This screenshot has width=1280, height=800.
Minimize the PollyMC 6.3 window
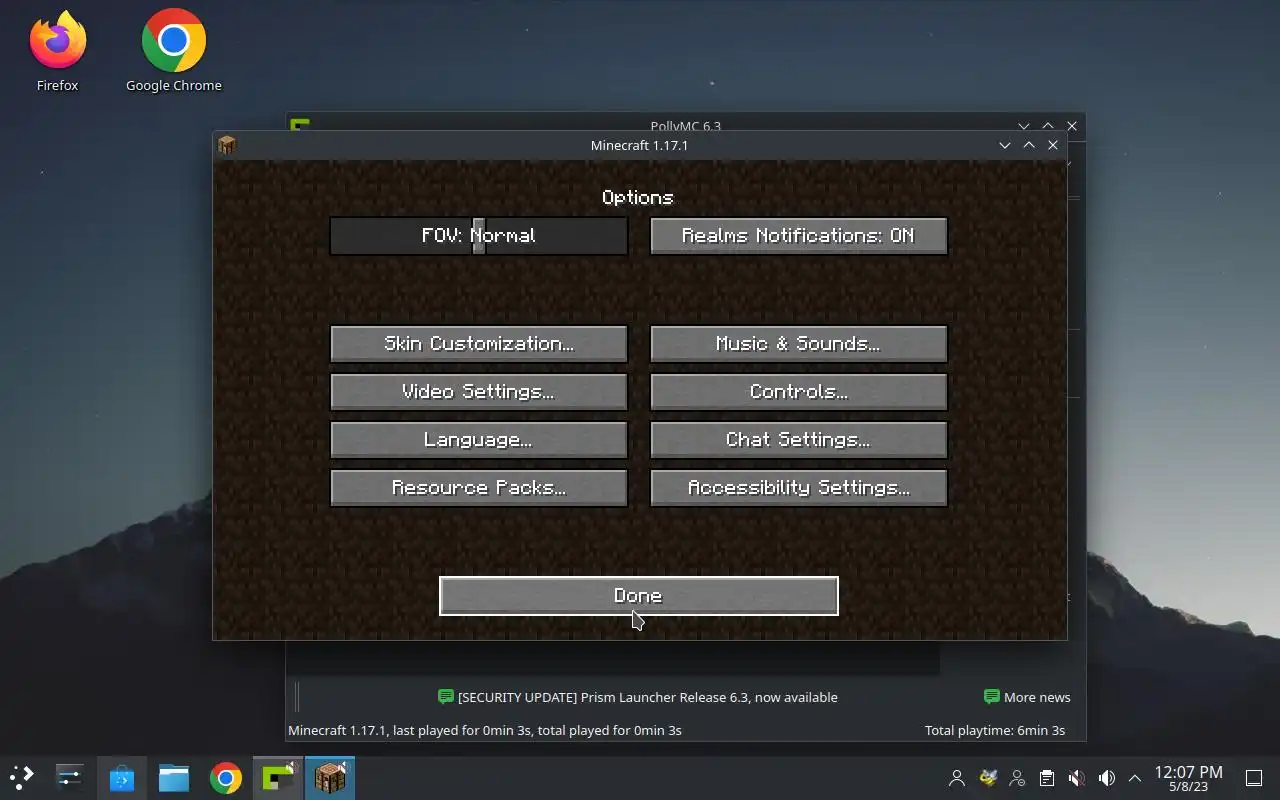click(1024, 126)
